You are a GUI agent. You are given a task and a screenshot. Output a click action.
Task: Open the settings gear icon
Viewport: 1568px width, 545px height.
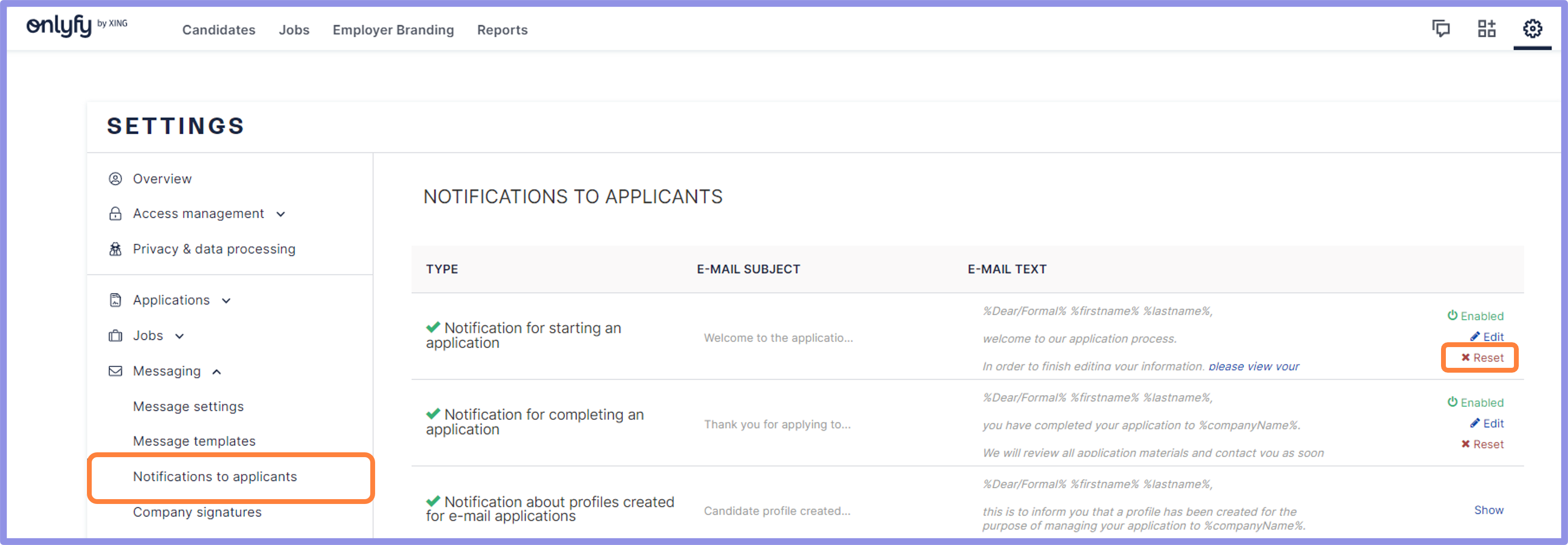tap(1533, 28)
